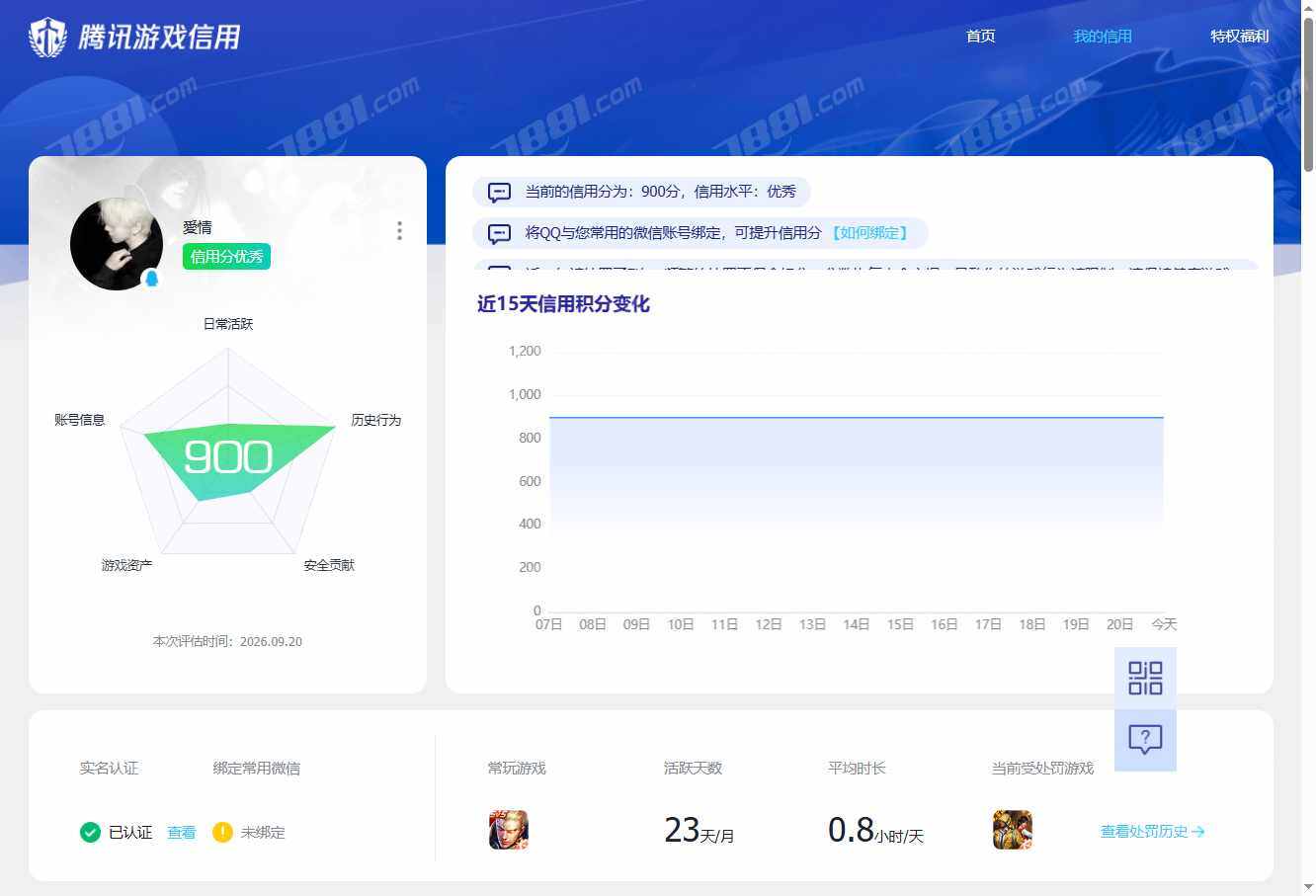Click the 0.8小时/天 average duration value
1316x896 pixels.
click(875, 830)
